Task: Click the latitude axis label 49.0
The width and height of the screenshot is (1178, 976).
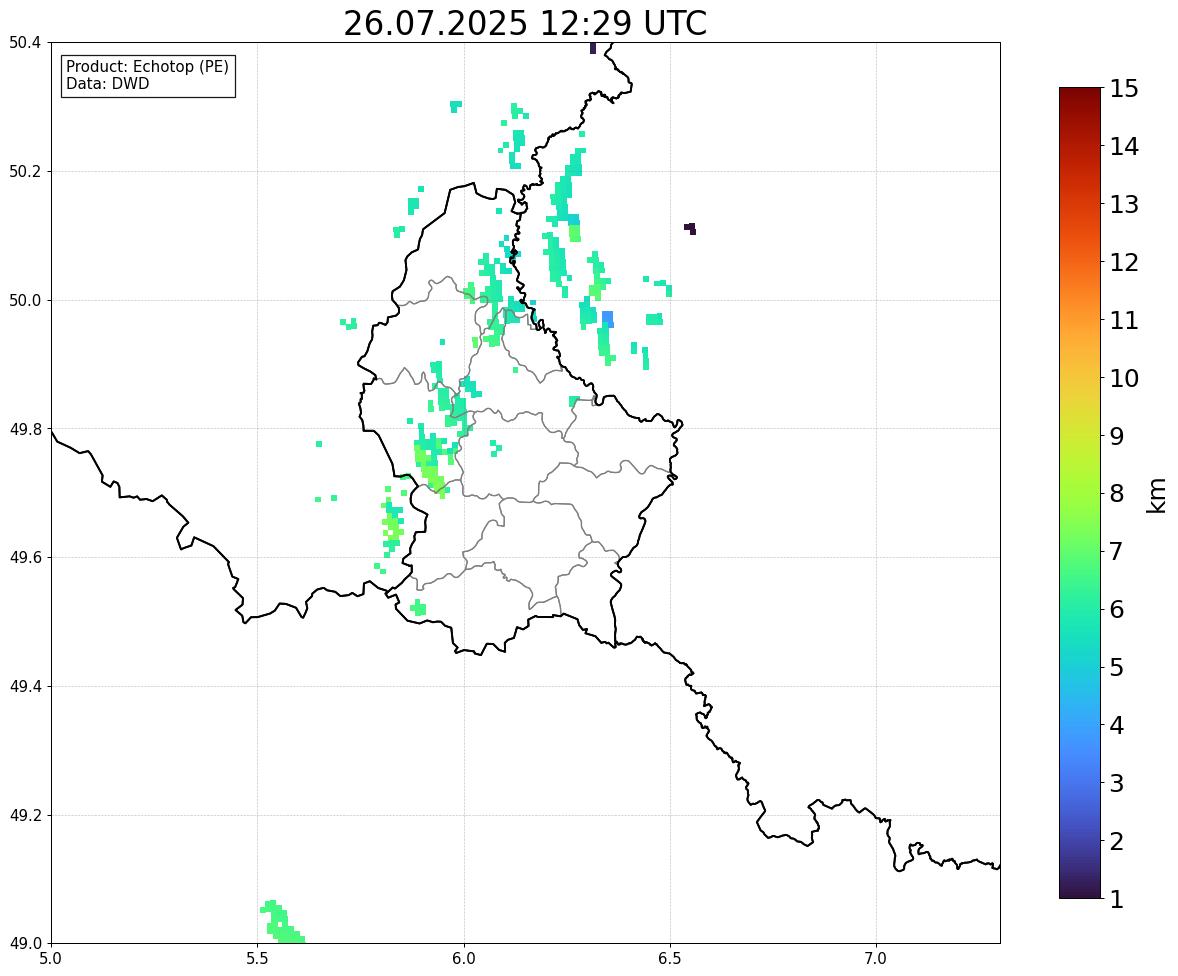Action: (25, 944)
